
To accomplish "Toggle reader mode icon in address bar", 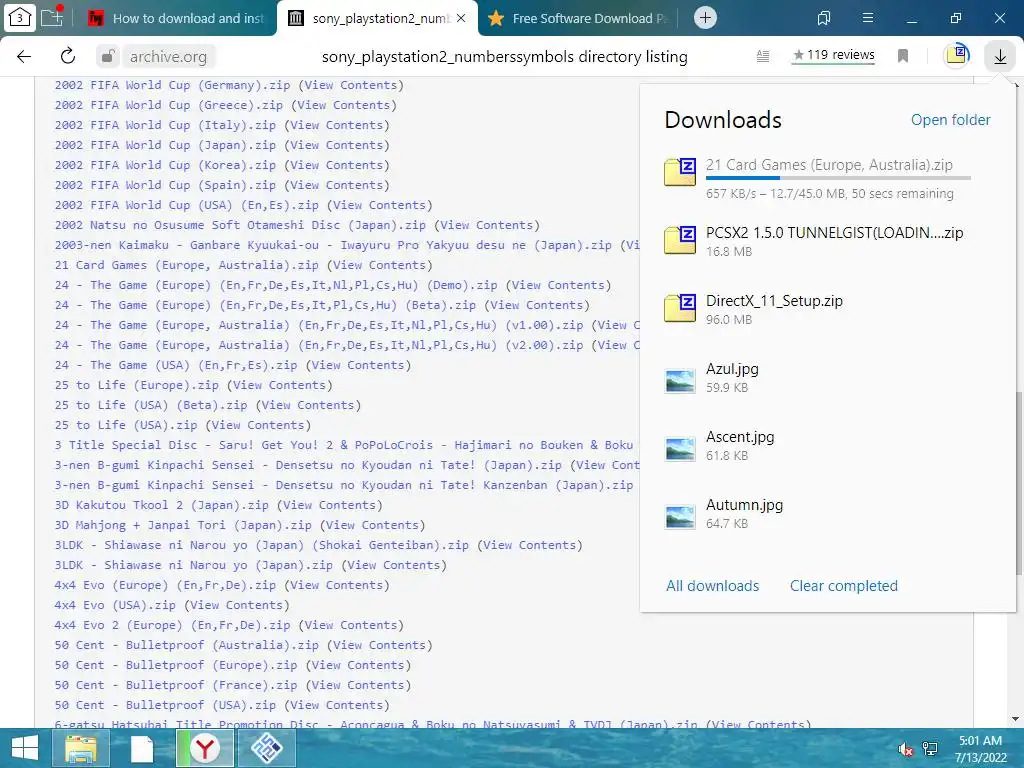I will pyautogui.click(x=763, y=56).
